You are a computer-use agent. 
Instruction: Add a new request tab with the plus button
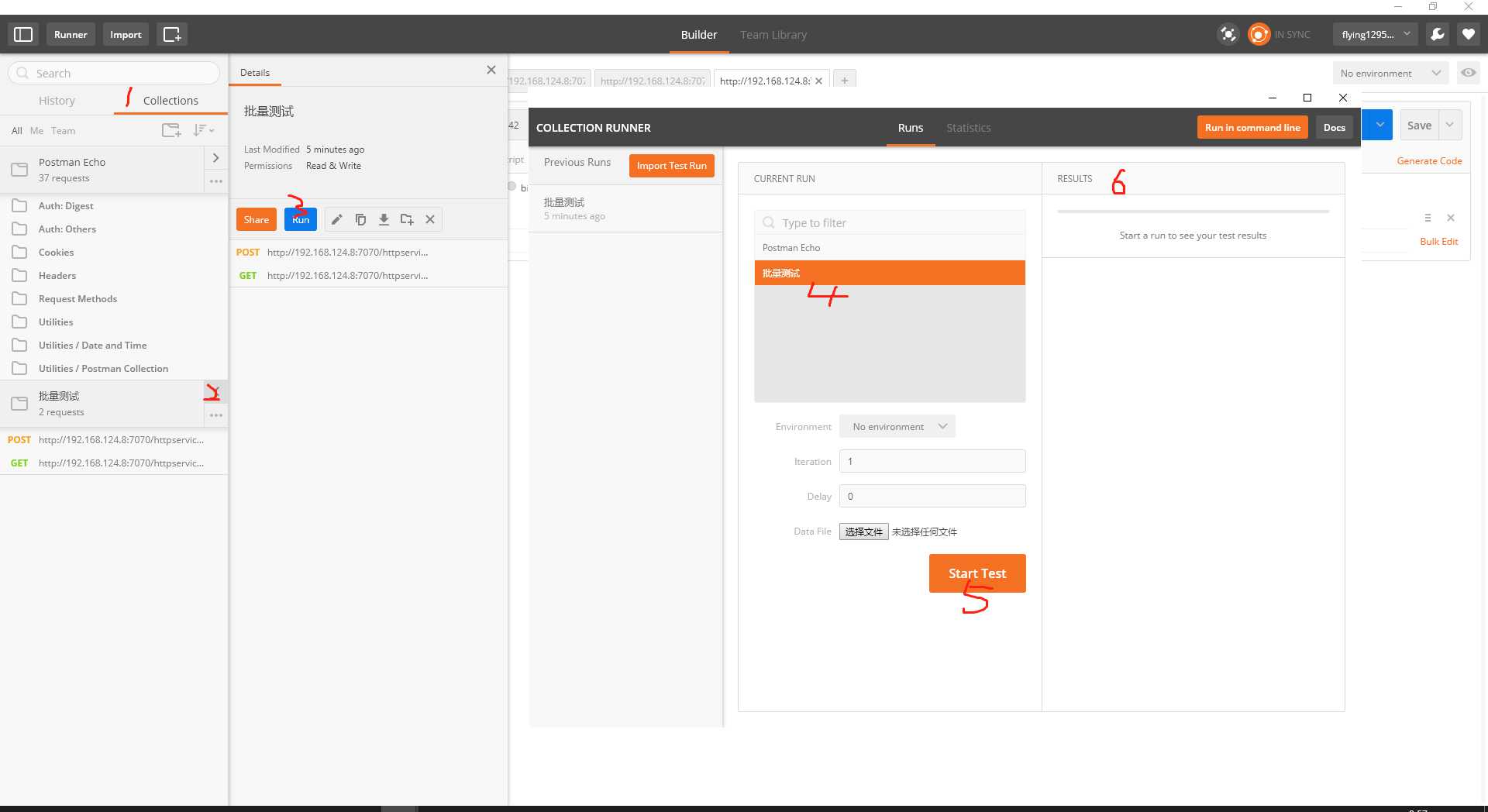point(845,80)
